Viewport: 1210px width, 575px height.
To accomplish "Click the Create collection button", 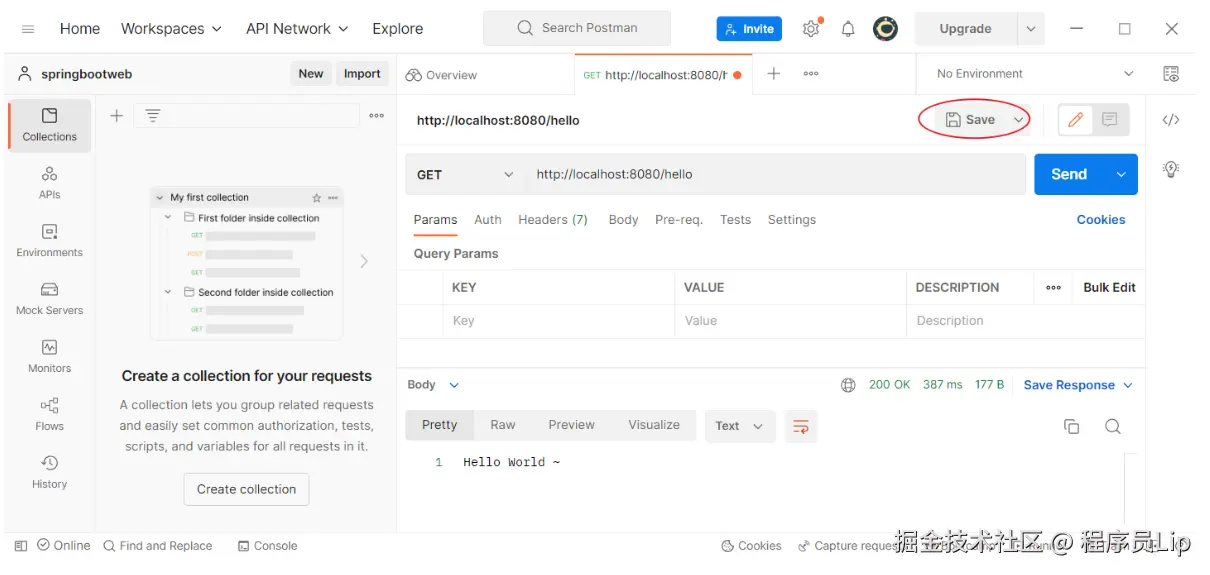I will pyautogui.click(x=246, y=489).
